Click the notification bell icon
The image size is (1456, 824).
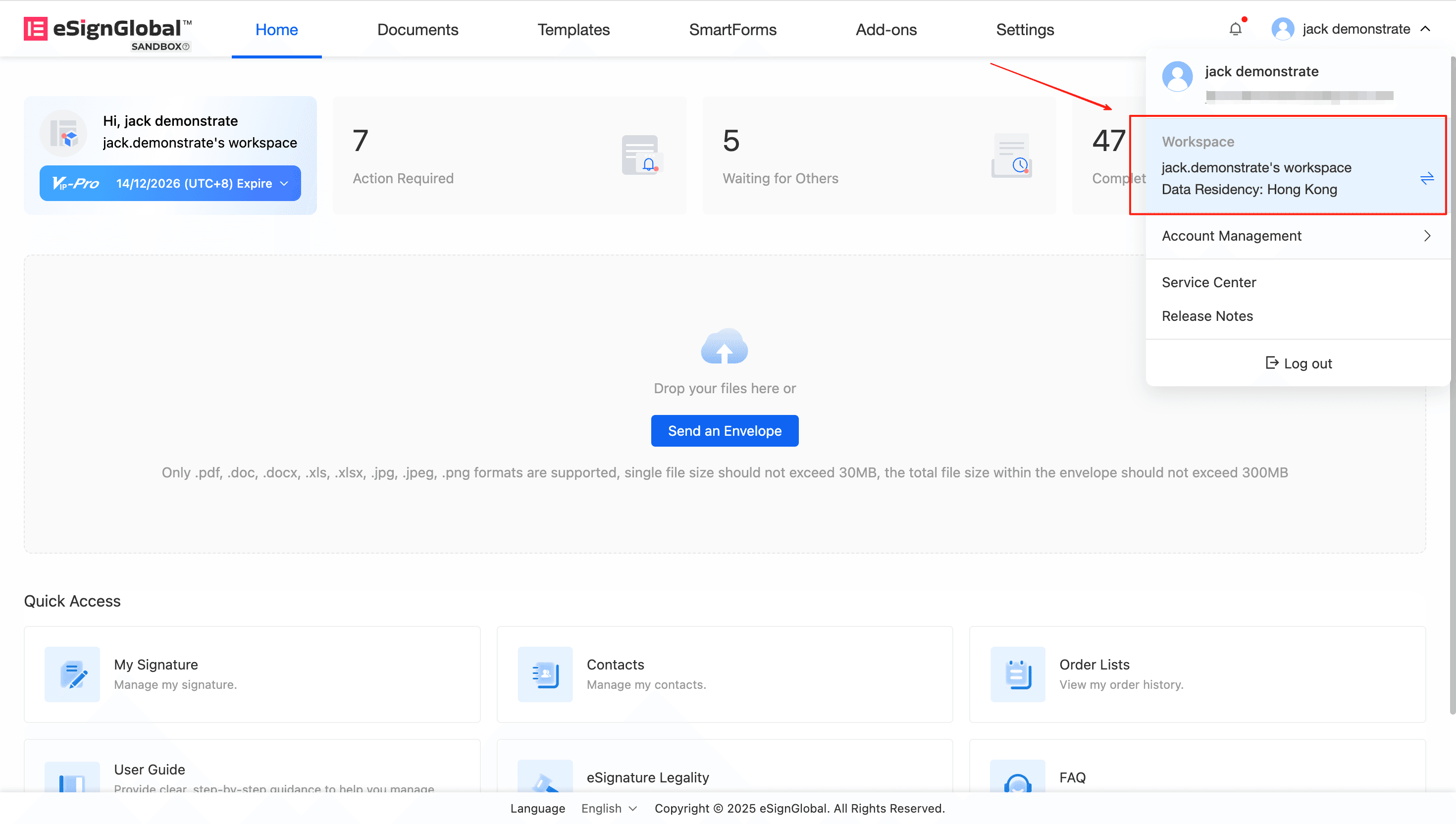[1235, 29]
